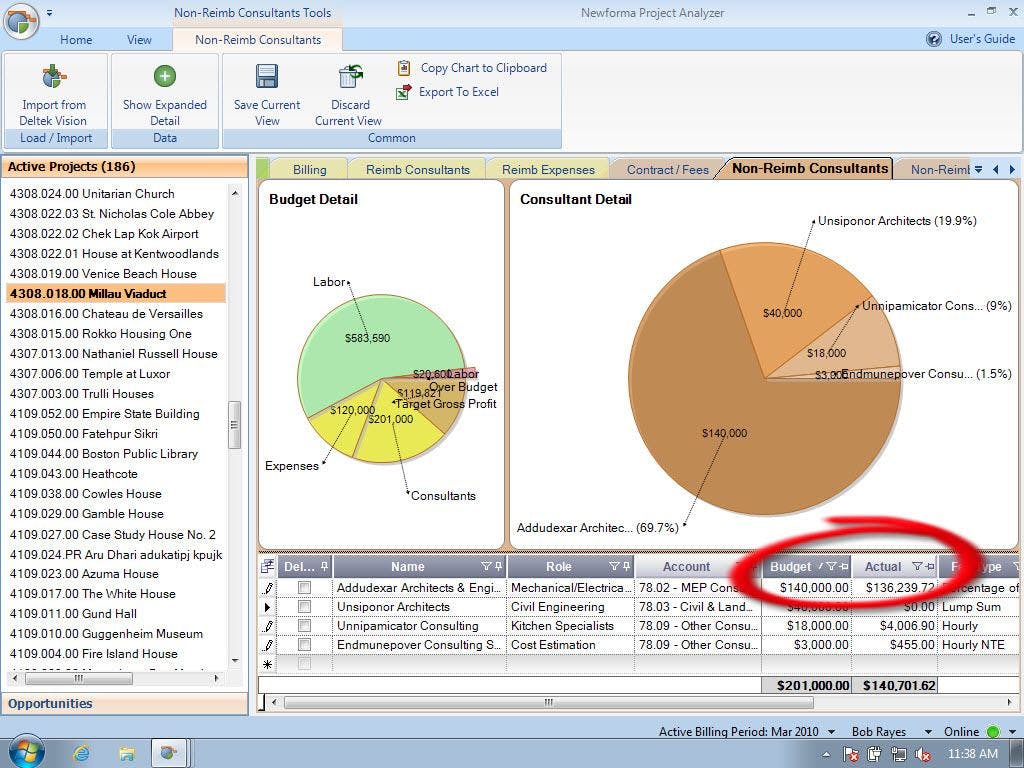Click the Save Current View icon

(x=266, y=78)
